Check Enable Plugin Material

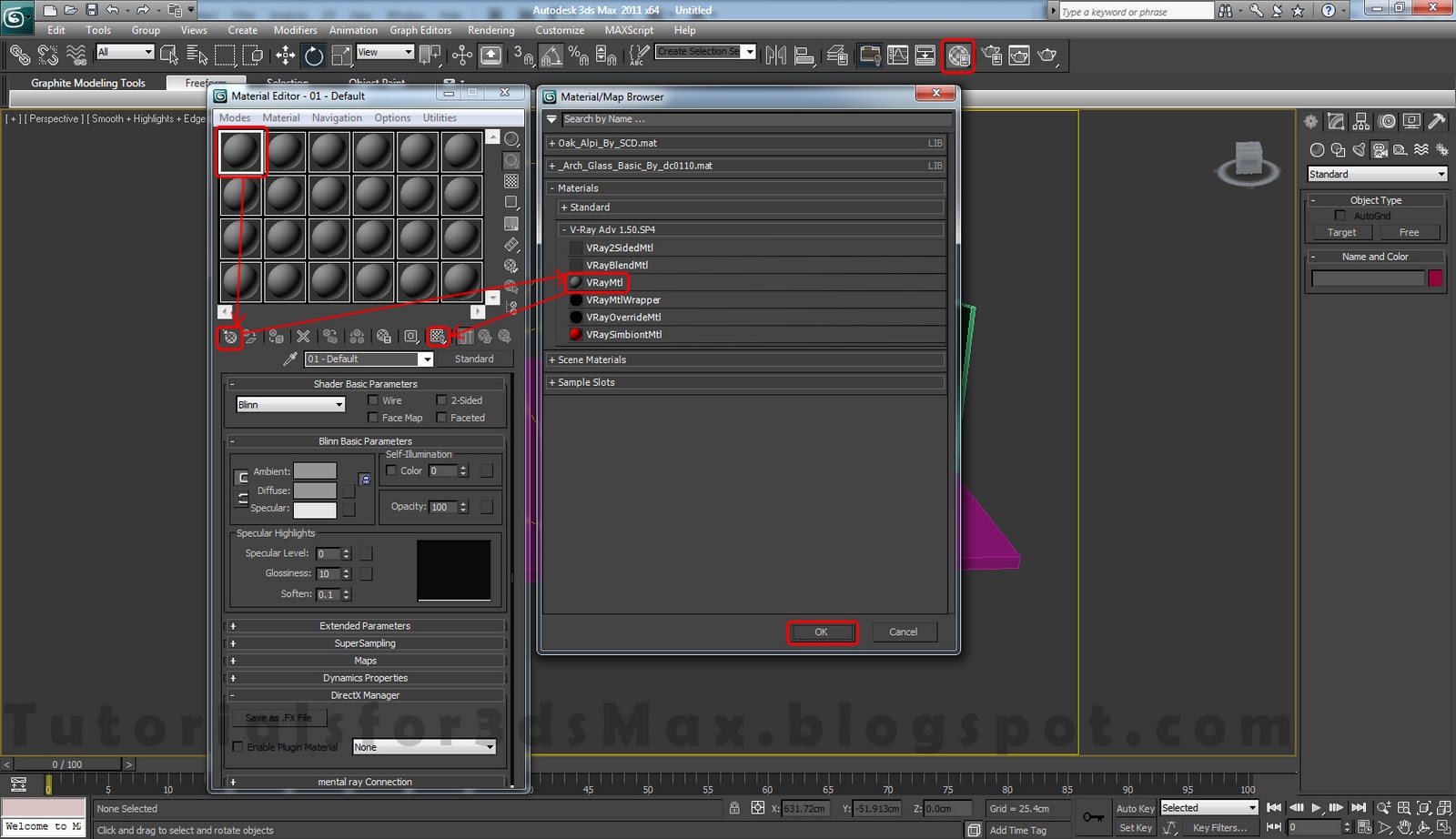pos(238,746)
